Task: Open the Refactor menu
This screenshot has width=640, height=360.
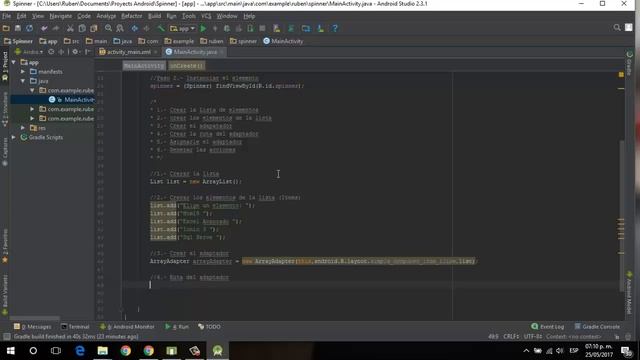Action: click(131, 16)
